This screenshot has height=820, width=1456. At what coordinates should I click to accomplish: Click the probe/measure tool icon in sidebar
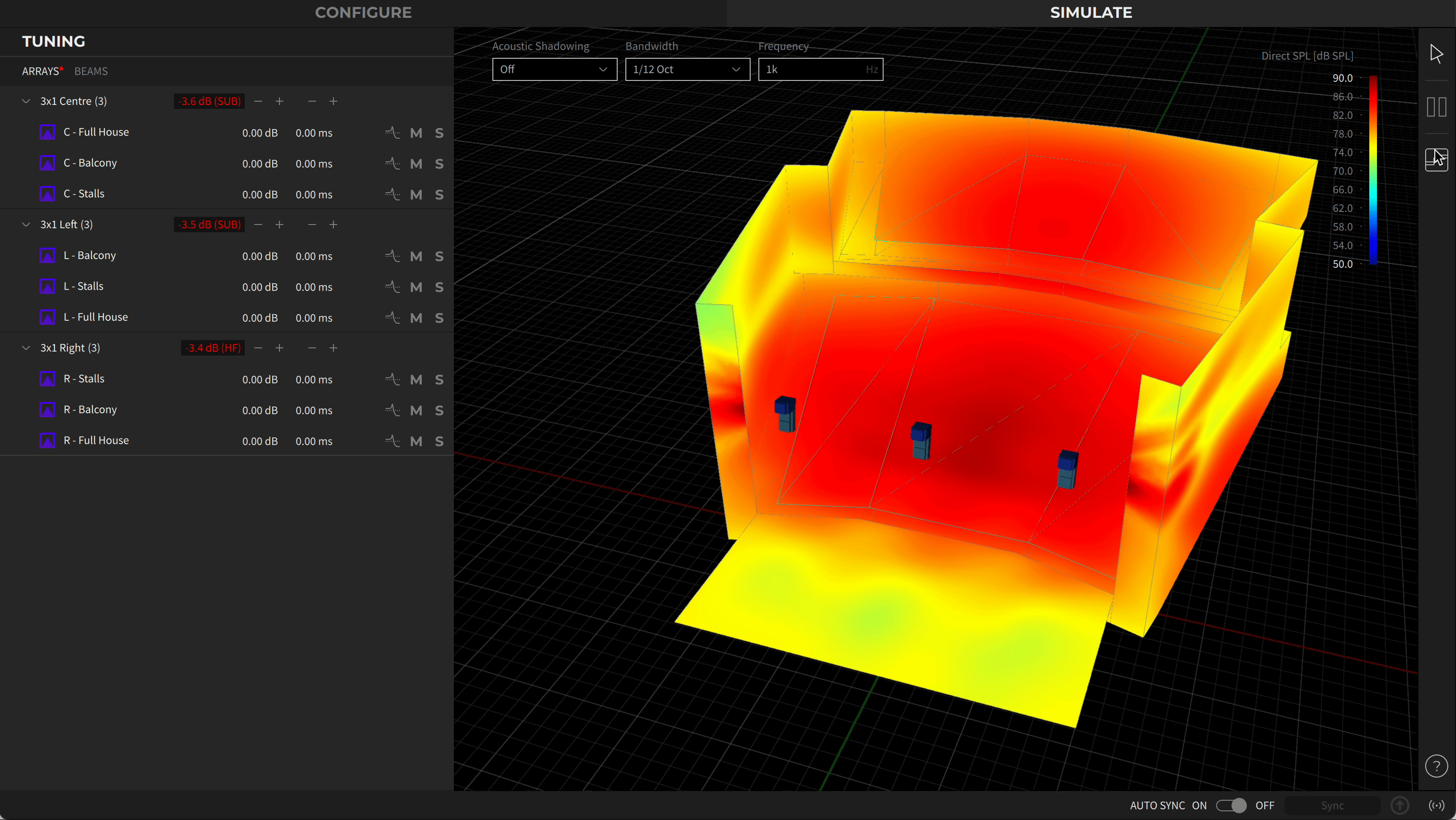coord(1436,159)
